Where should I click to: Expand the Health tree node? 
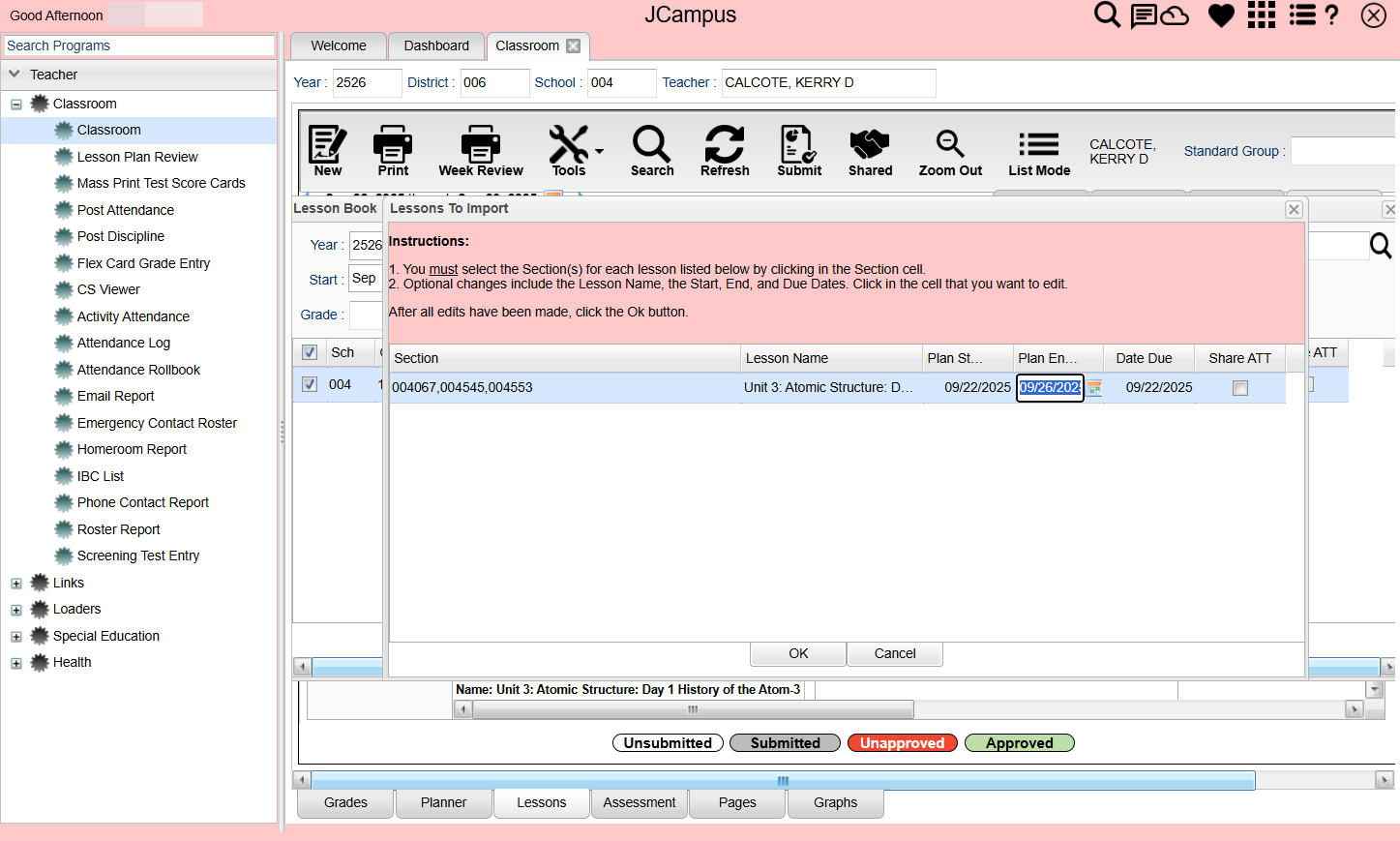point(16,664)
